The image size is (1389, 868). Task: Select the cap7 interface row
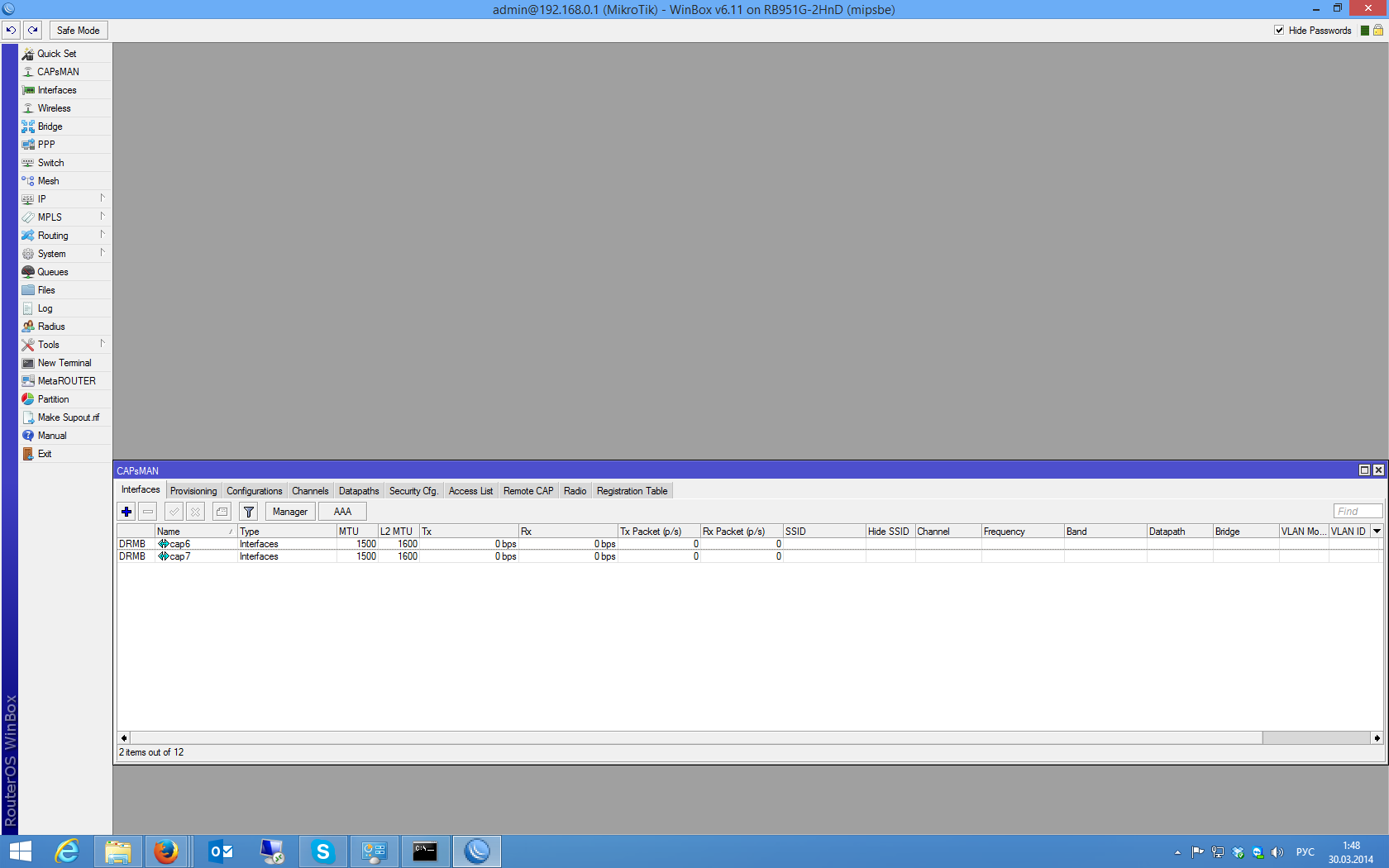pos(748,556)
